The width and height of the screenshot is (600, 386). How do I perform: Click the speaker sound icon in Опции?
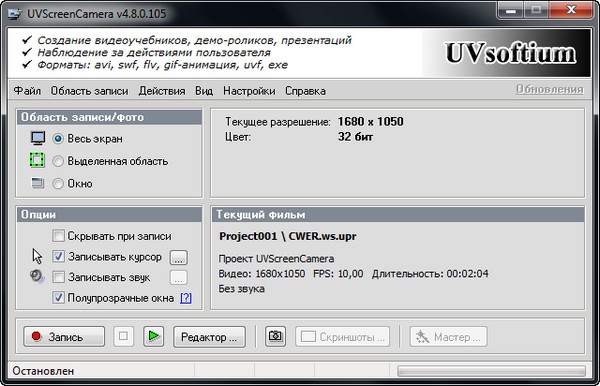click(x=37, y=276)
